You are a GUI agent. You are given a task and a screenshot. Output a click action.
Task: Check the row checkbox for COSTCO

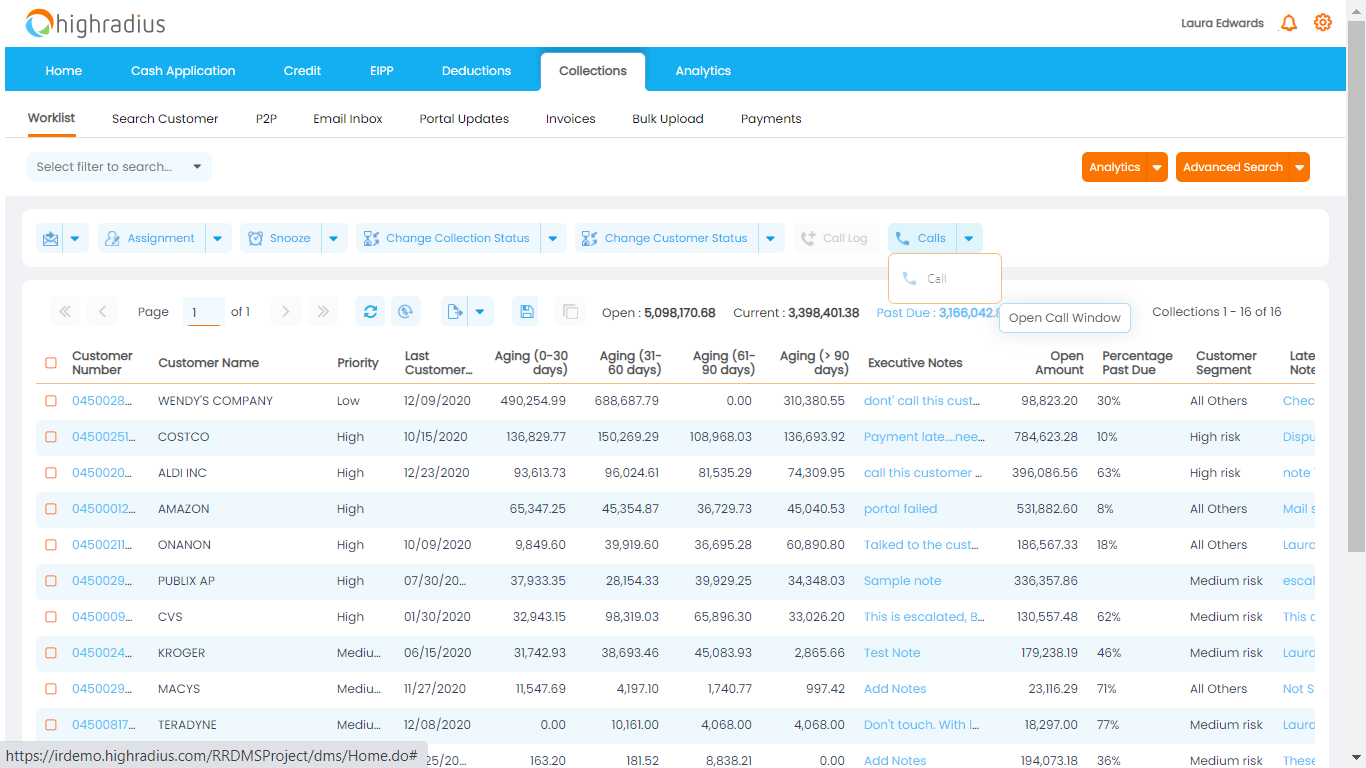click(51, 437)
